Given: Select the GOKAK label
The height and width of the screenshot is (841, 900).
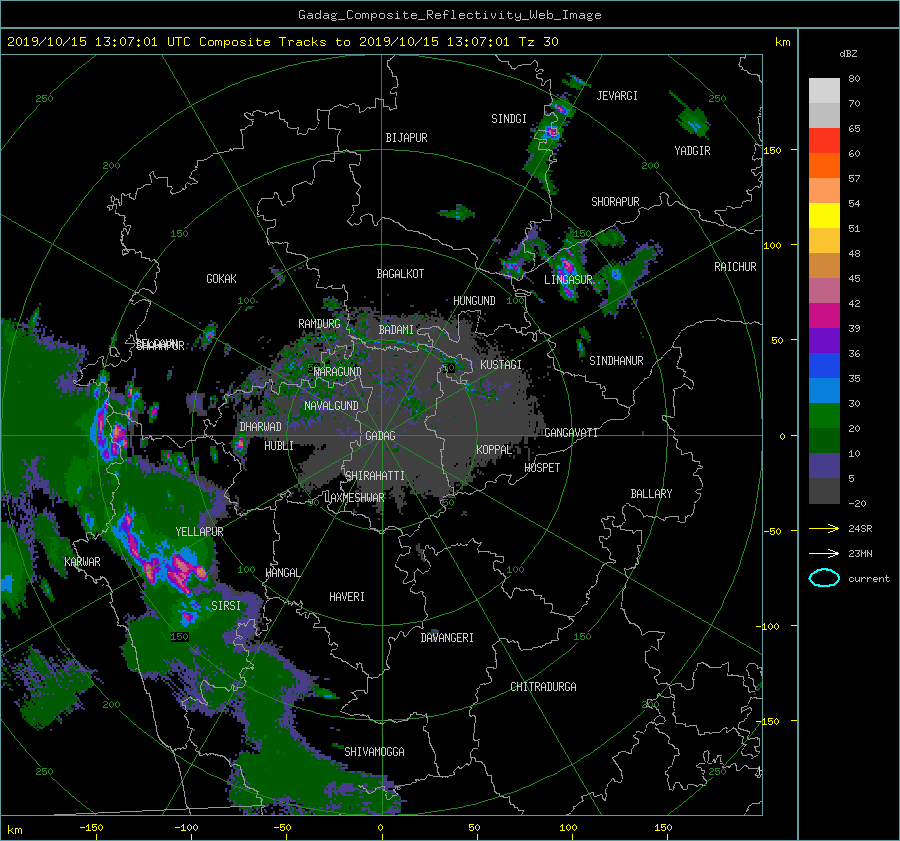Looking at the screenshot, I should [222, 279].
